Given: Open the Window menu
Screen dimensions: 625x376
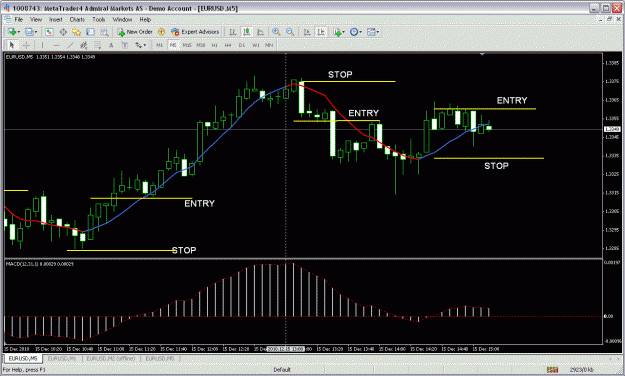Looking at the screenshot, I should click(x=122, y=19).
